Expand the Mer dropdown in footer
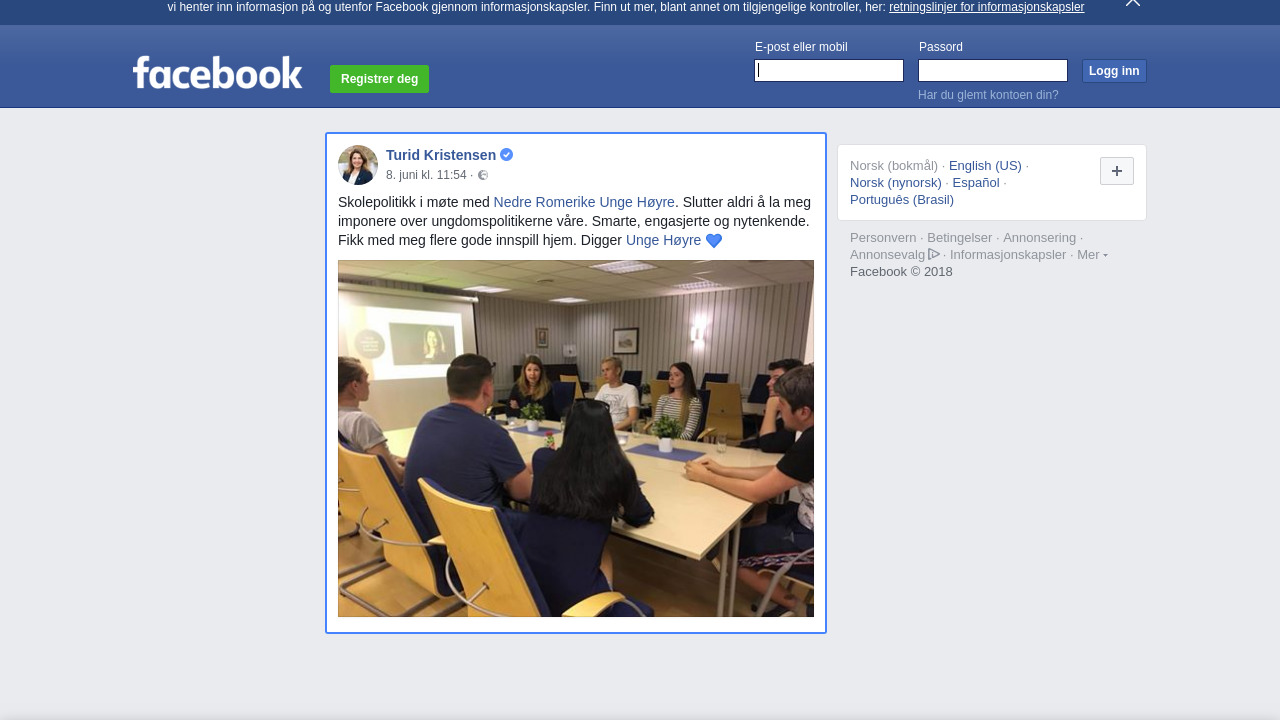1280x720 pixels. 1092,255
